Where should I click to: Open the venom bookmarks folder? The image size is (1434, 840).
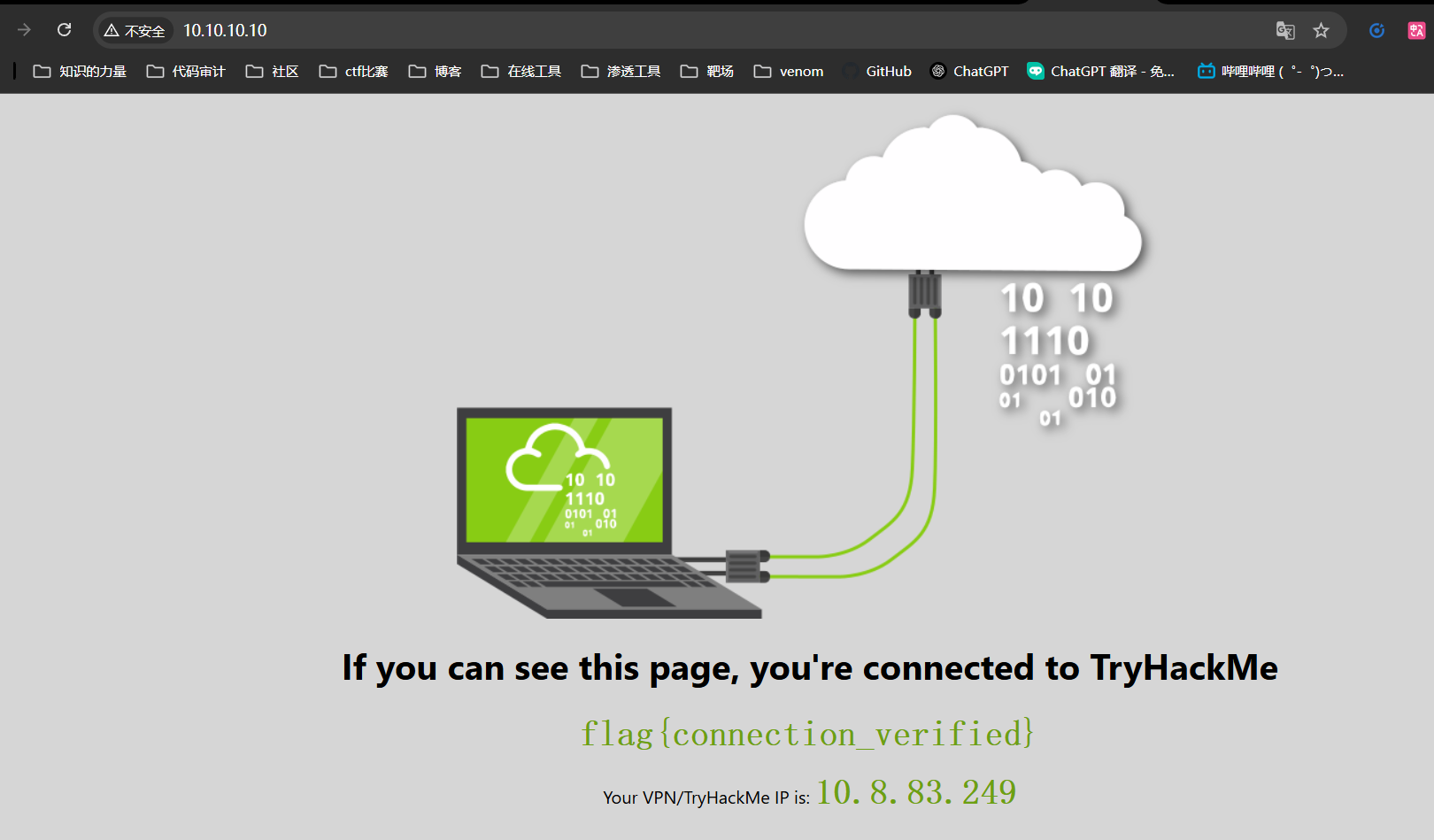788,71
